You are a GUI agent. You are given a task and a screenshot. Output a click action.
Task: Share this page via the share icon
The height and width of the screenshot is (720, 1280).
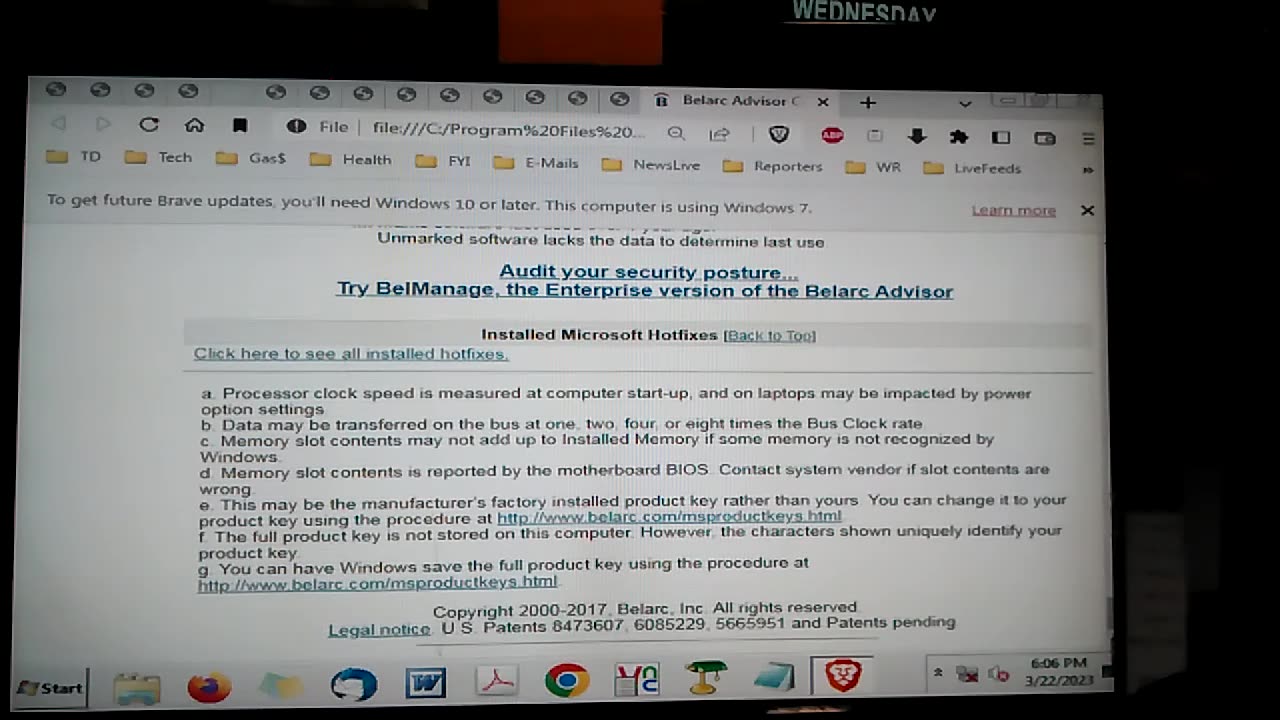719,134
